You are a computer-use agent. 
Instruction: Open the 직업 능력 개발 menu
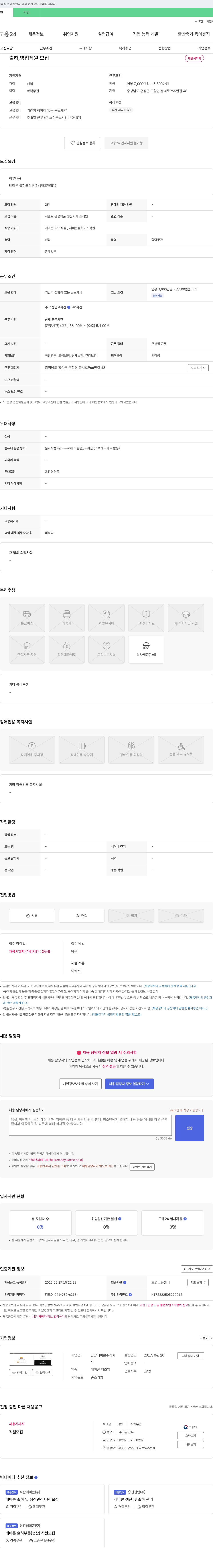tap(146, 34)
